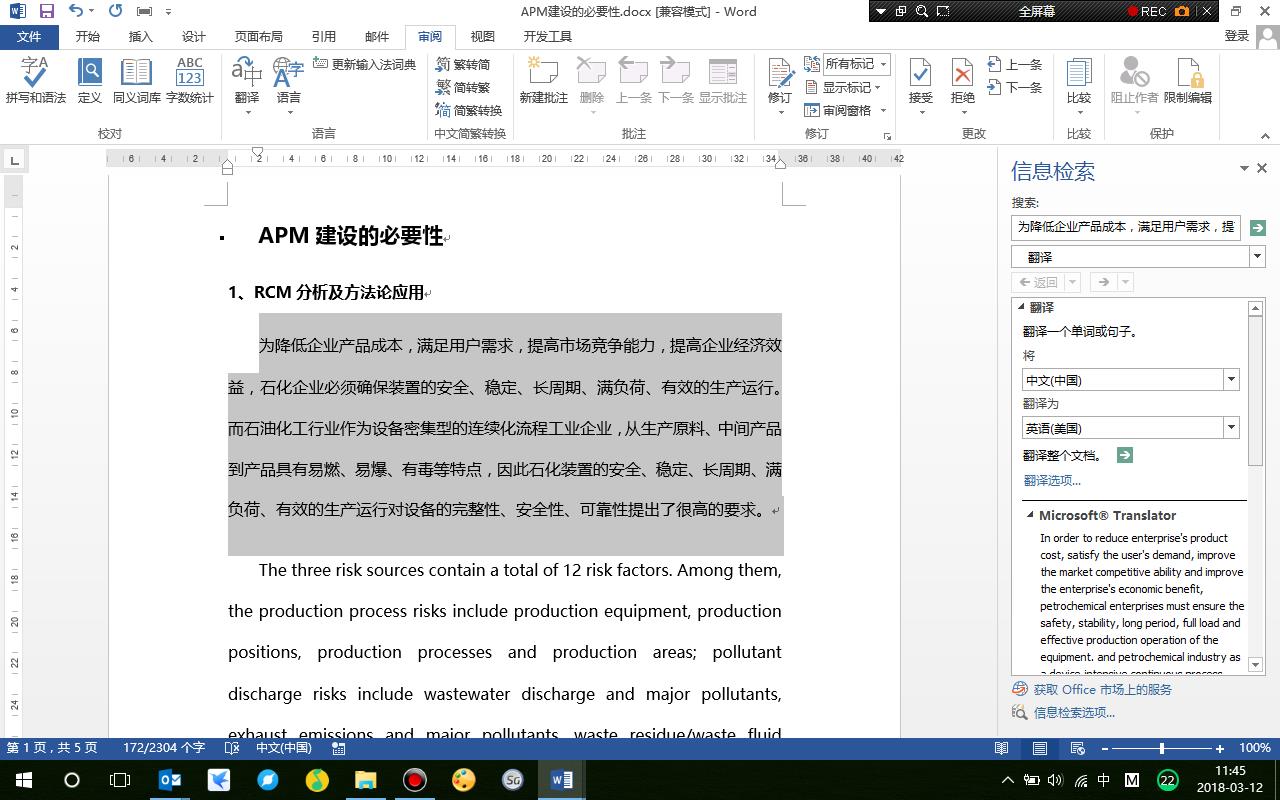1280x800 pixels.
Task: Click the Undo arrow icon
Action: [x=76, y=11]
